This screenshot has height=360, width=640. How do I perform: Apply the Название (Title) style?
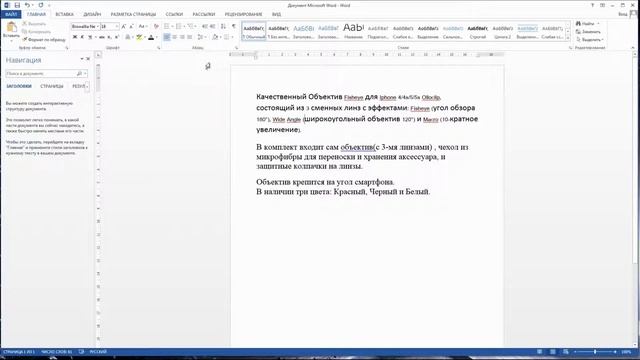(353, 31)
